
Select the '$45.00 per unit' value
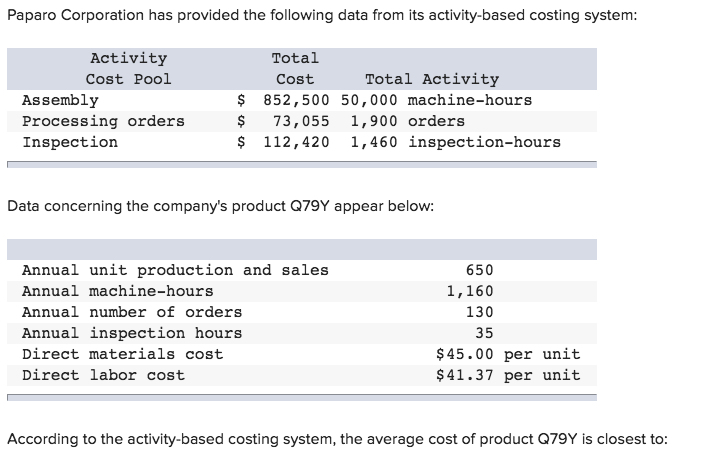coord(508,354)
